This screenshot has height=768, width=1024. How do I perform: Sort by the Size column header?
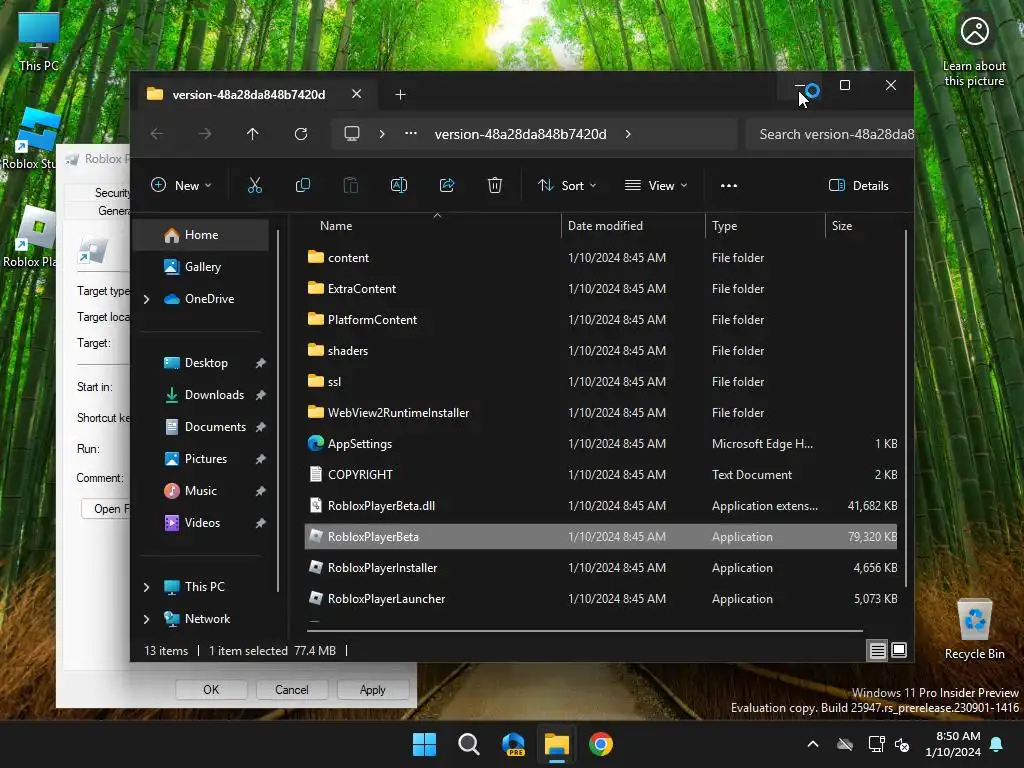click(863, 226)
